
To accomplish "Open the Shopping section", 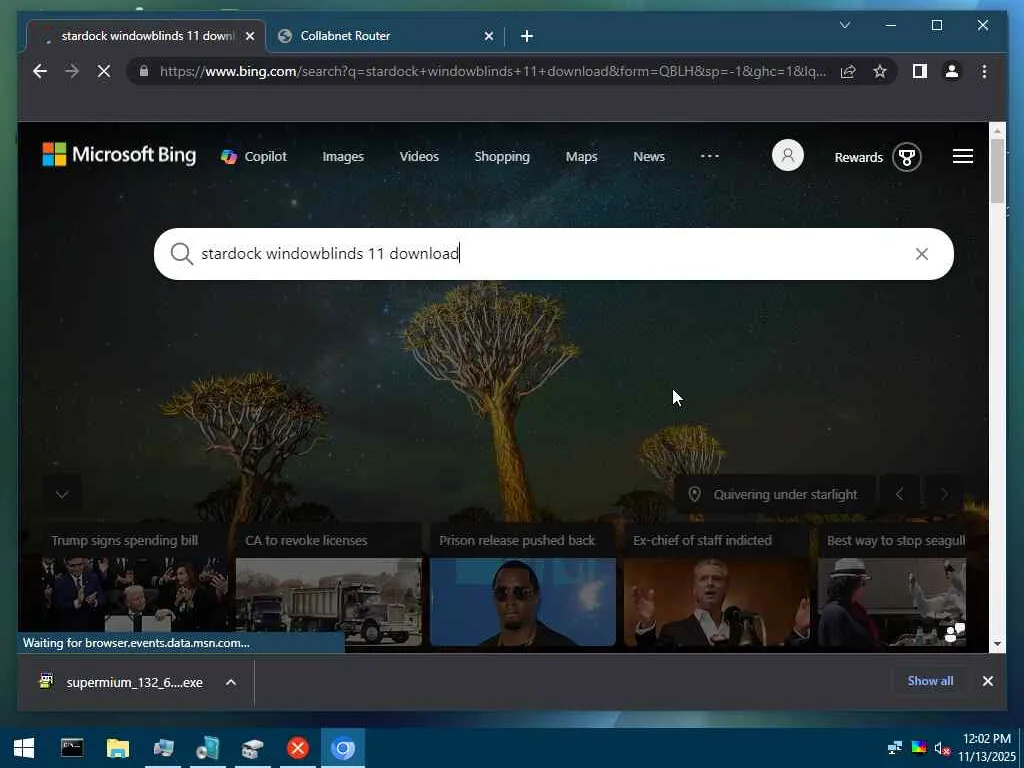I will tap(502, 157).
